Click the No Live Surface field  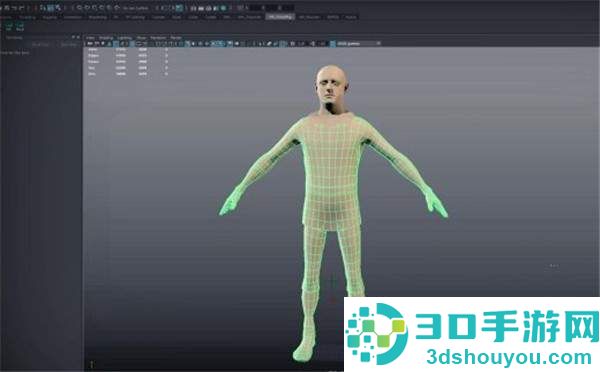136,8
